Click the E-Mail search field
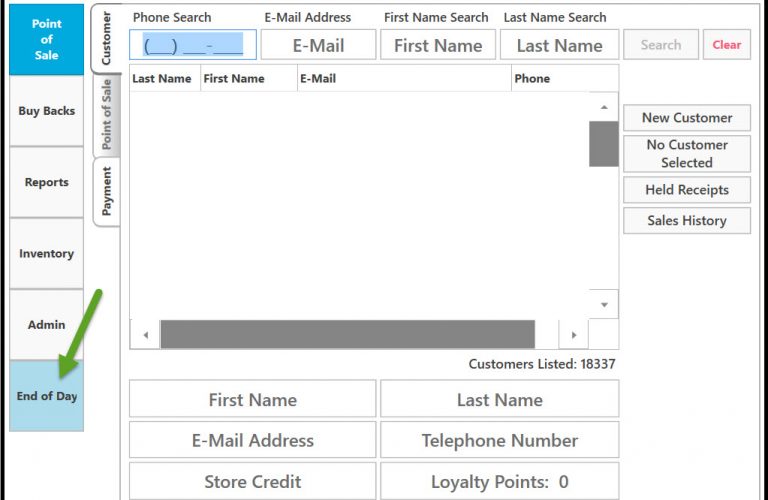This screenshot has width=768, height=500. (x=318, y=45)
